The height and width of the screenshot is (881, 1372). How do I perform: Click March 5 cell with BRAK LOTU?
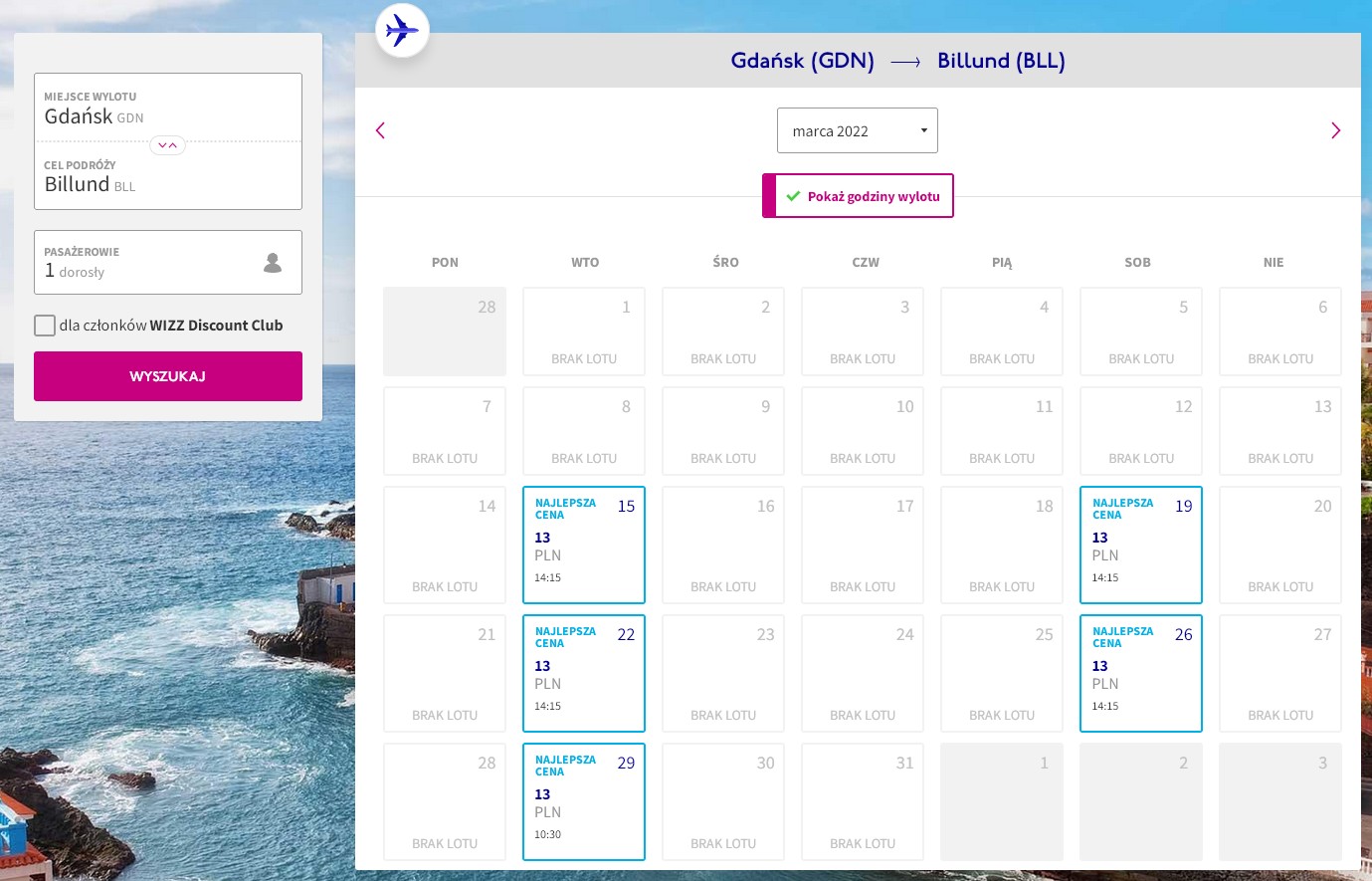click(x=1141, y=331)
